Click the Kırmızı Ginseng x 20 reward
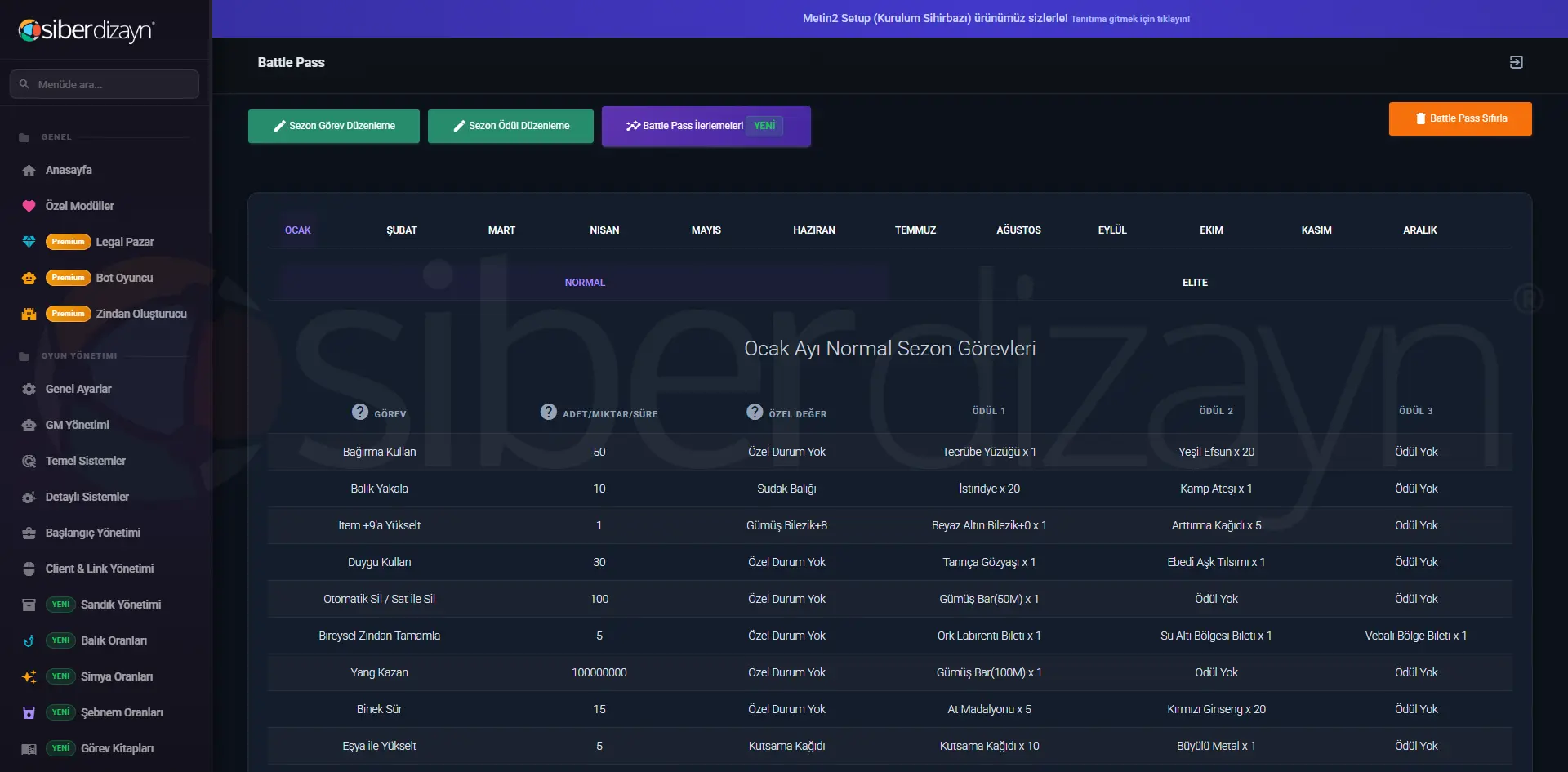This screenshot has height=772, width=1568. click(1216, 709)
